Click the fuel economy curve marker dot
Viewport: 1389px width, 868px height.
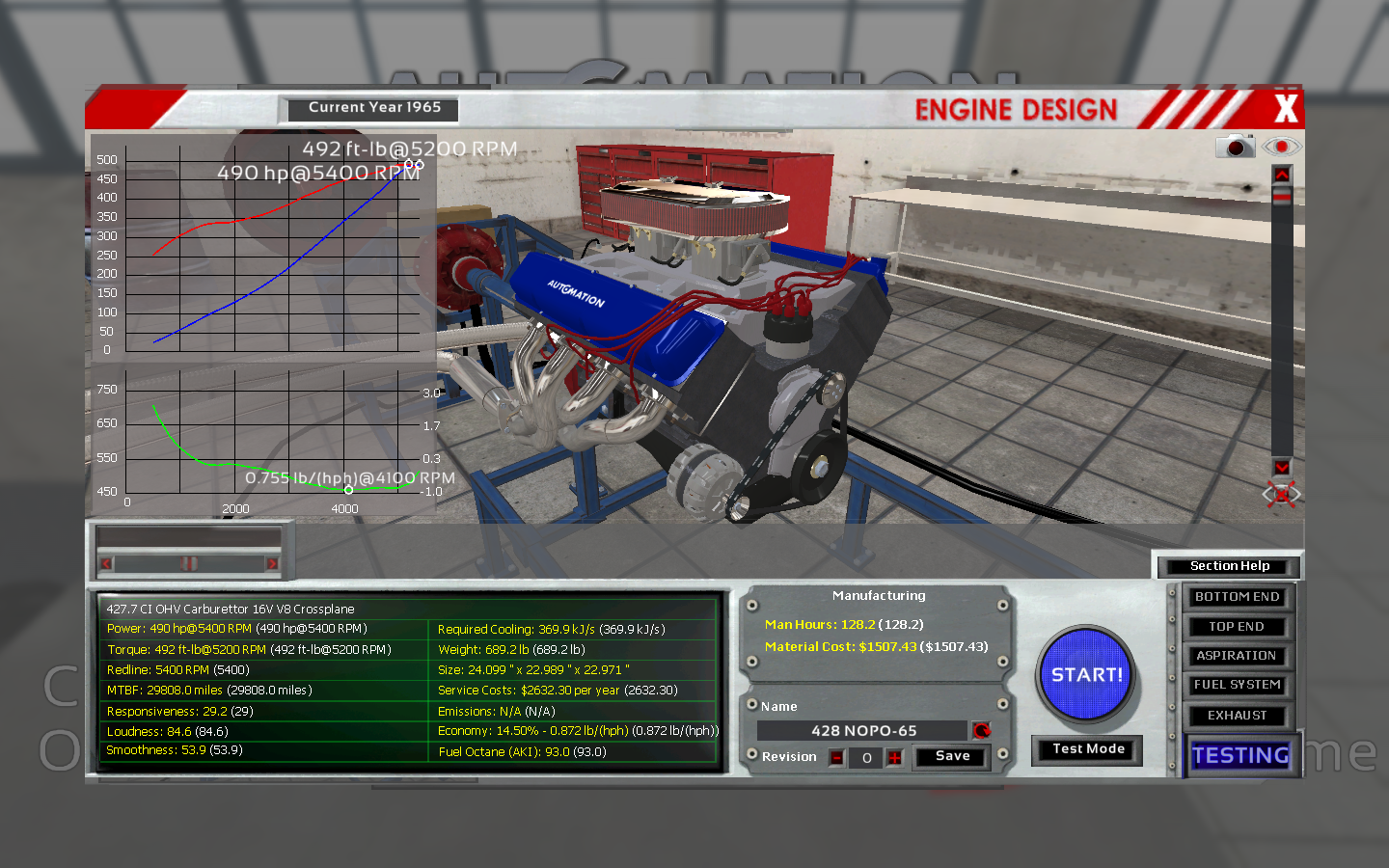[x=348, y=490]
